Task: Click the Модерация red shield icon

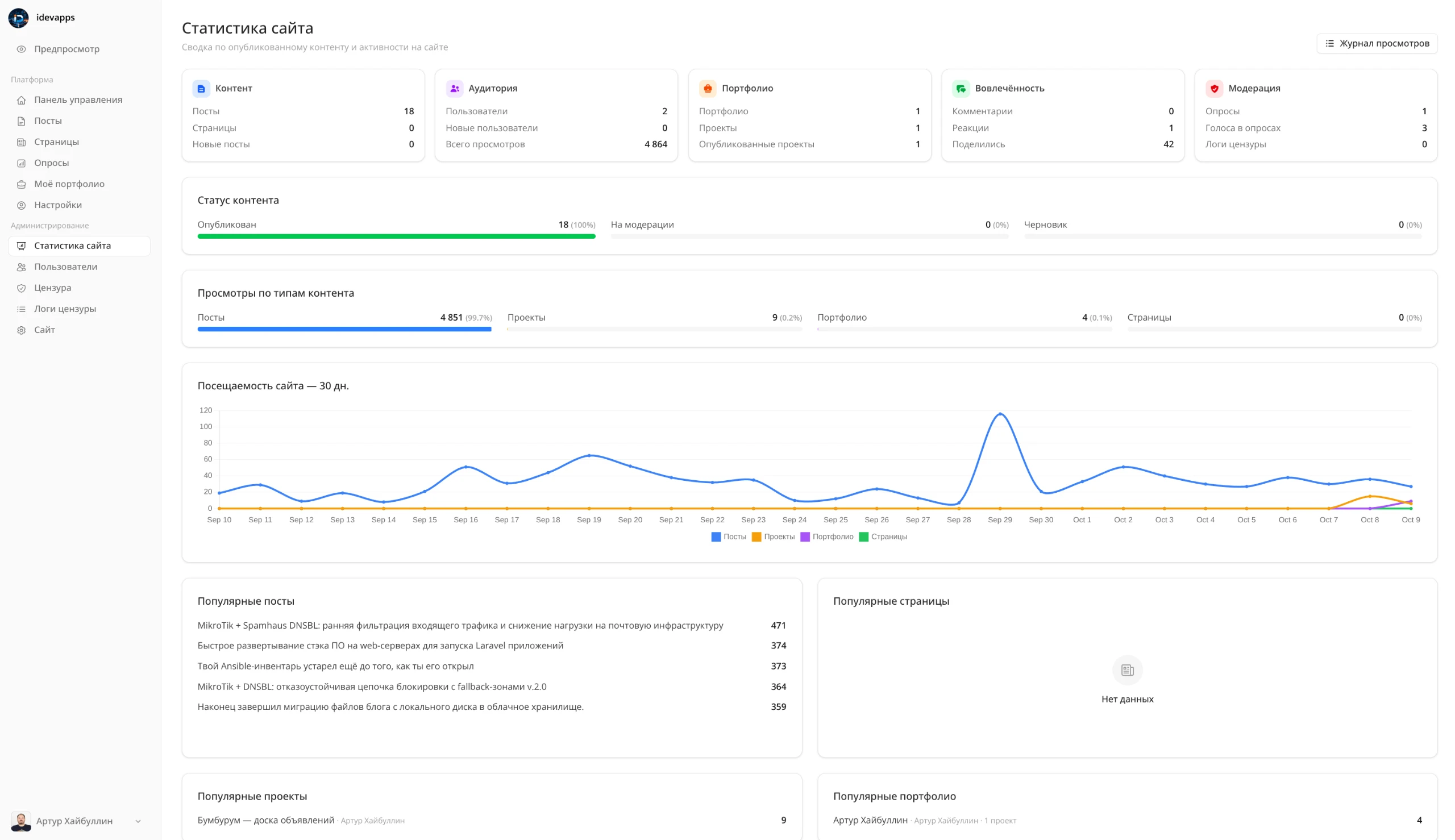Action: (1214, 88)
